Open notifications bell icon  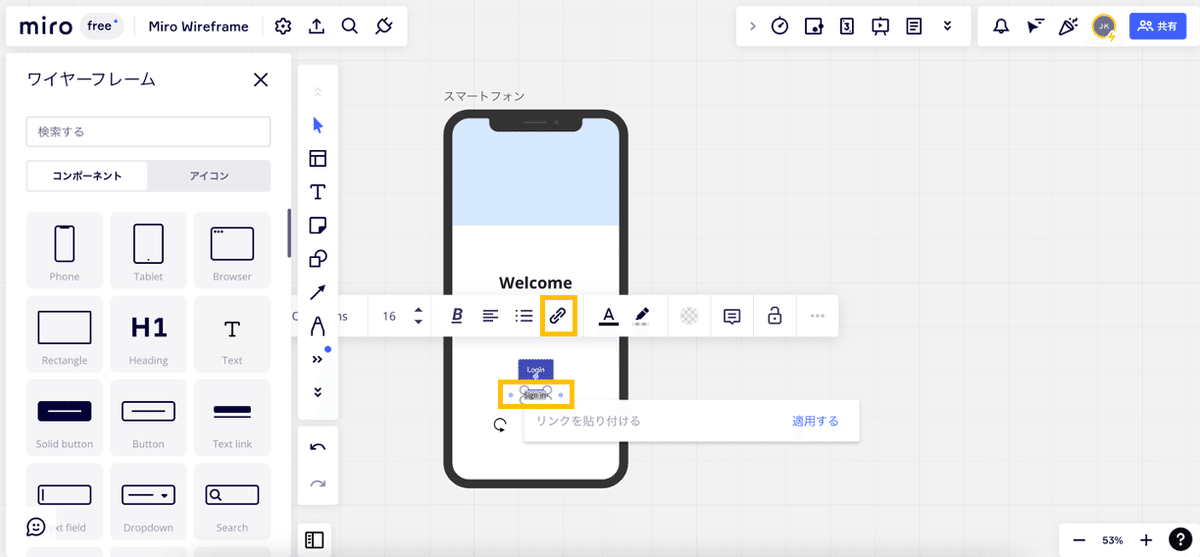(1001, 27)
